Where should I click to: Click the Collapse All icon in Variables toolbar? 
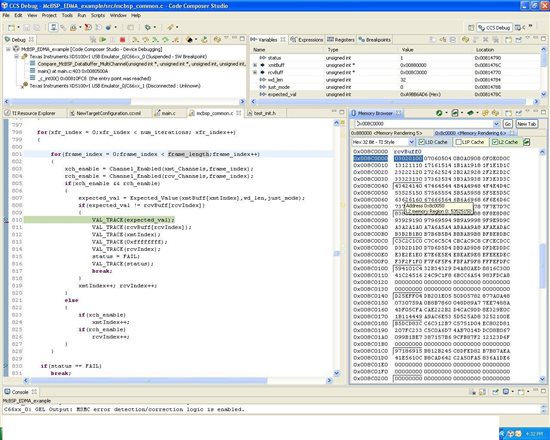tap(452, 40)
